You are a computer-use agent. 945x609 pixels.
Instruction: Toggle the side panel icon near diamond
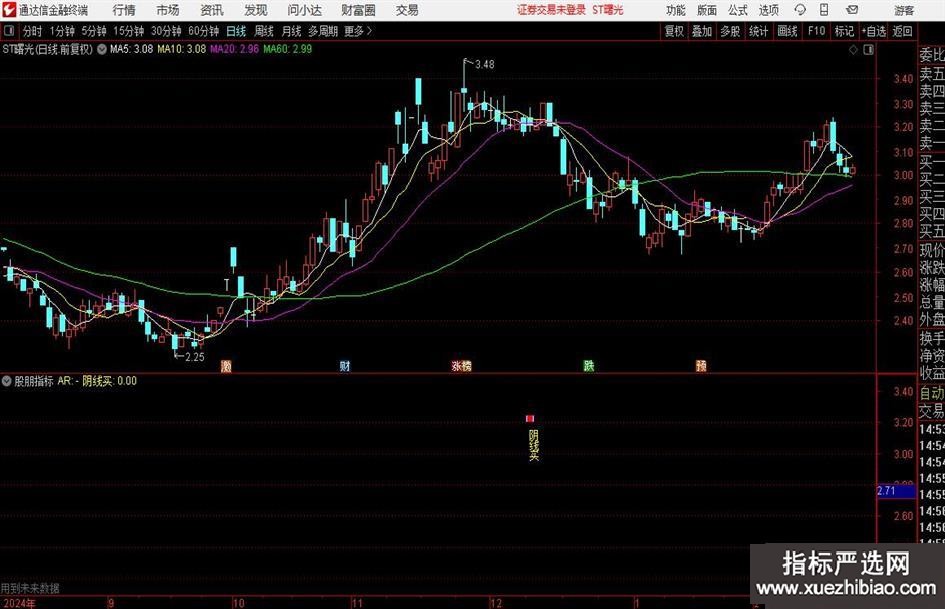pos(868,50)
